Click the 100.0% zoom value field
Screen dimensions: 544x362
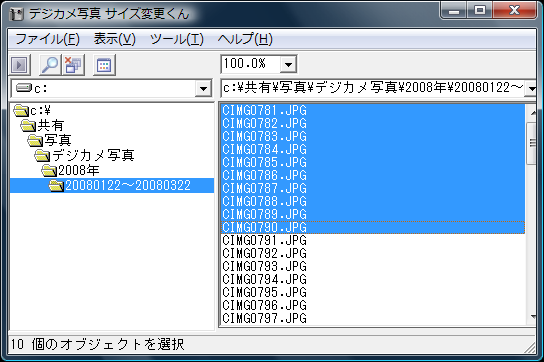pos(250,64)
